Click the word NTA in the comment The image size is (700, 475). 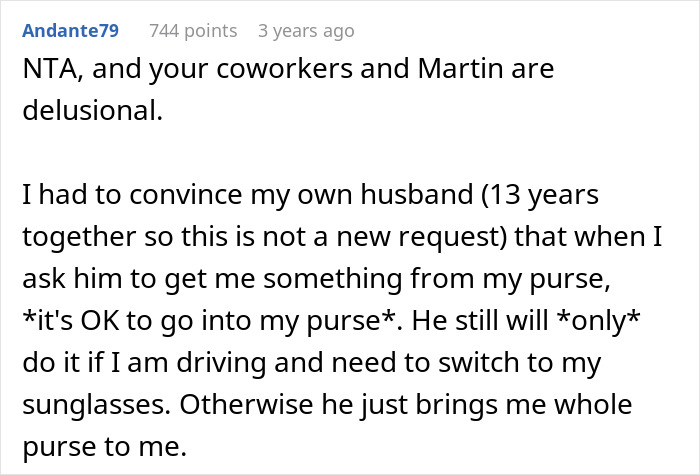pos(47,71)
